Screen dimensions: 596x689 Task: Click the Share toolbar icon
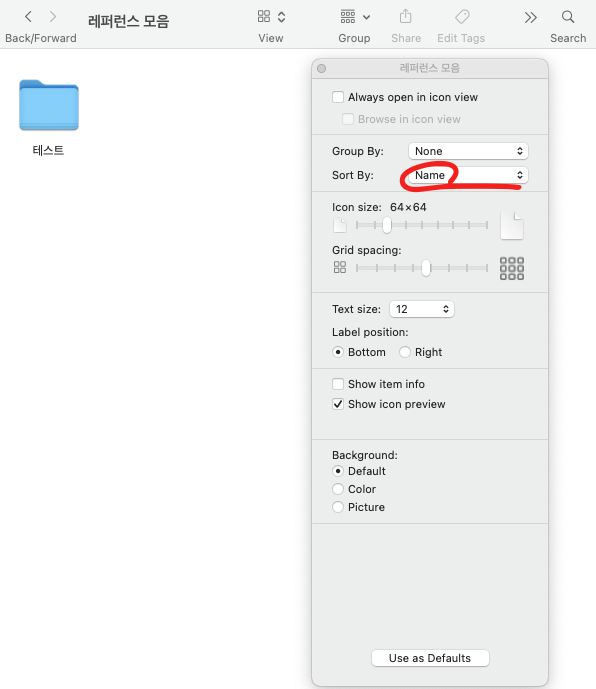405,17
